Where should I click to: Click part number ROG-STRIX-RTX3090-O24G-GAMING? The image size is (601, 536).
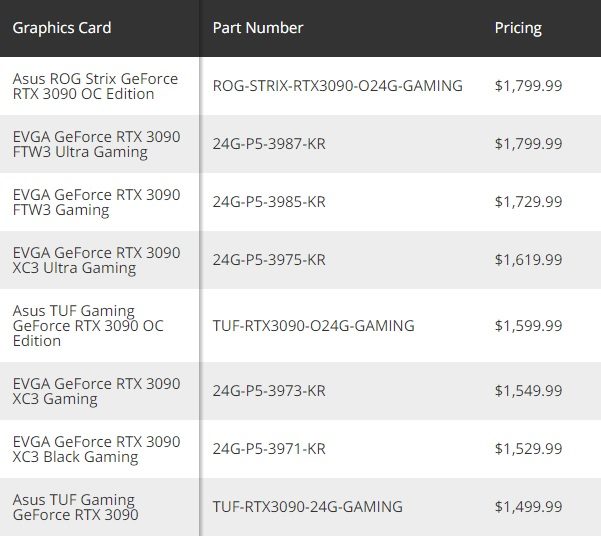click(338, 86)
